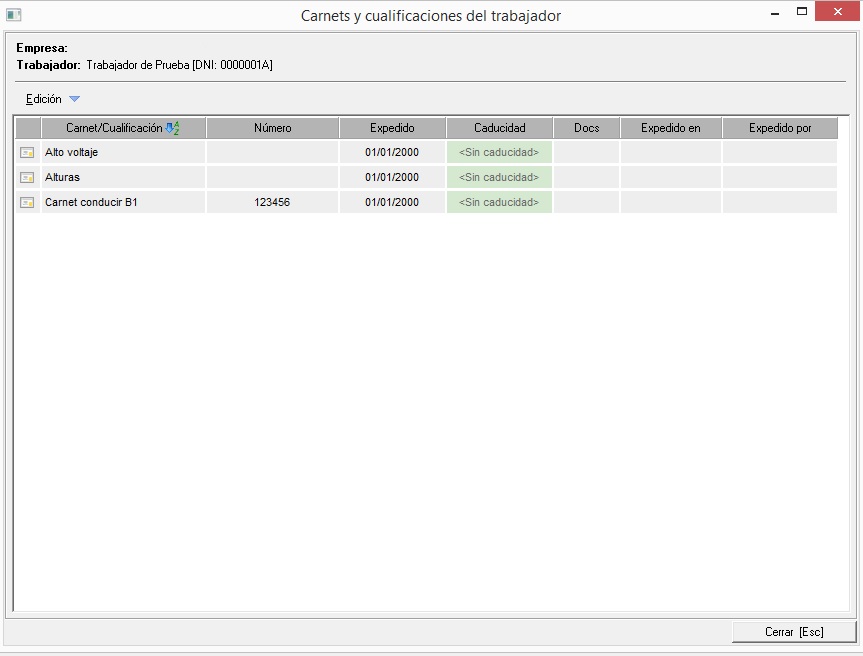Viewport: 863px width, 656px height.
Task: Close the window with the red X
Action: (x=836, y=12)
